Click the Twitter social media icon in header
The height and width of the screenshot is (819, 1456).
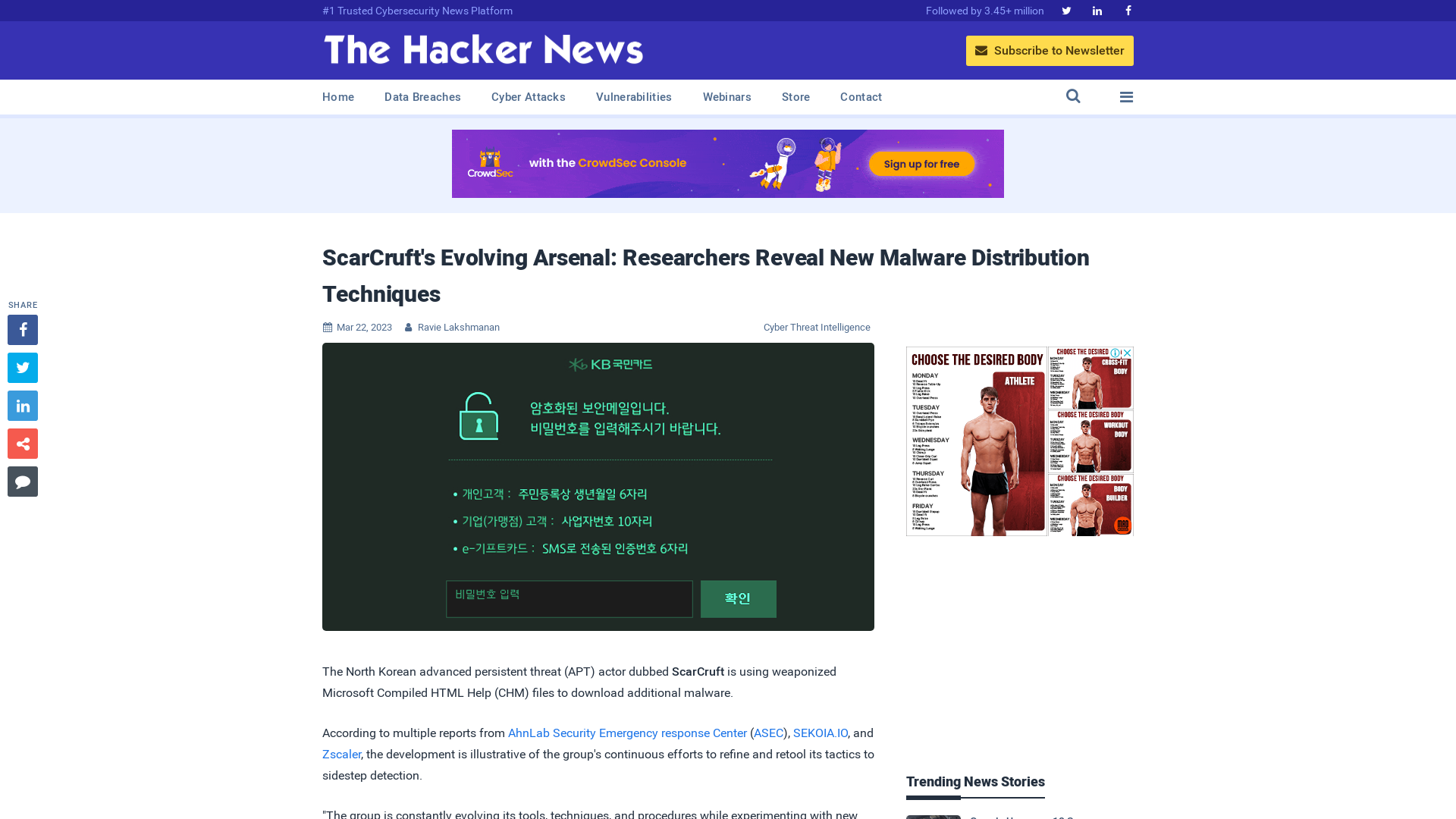[x=1066, y=10]
